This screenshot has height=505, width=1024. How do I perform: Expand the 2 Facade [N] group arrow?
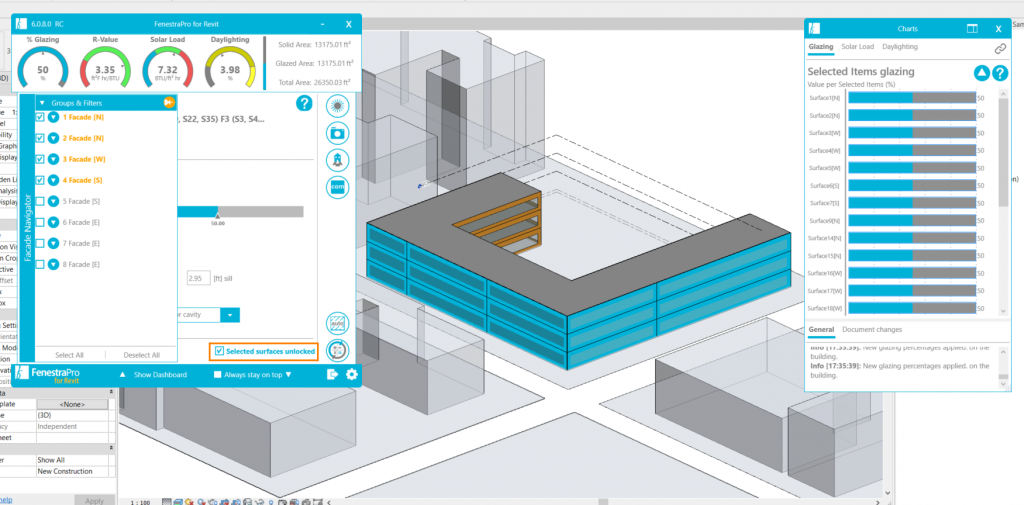tap(54, 138)
